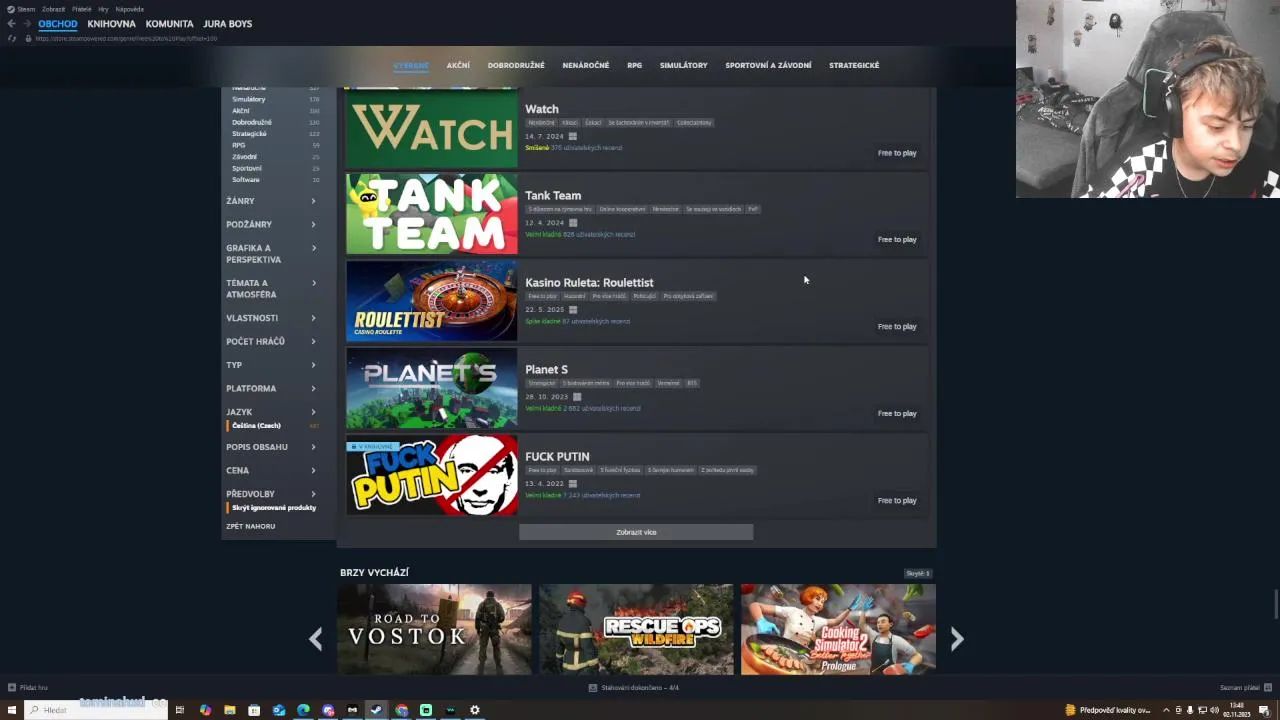This screenshot has height=720, width=1280.
Task: Open the Windows Start menu
Action: coord(12,710)
